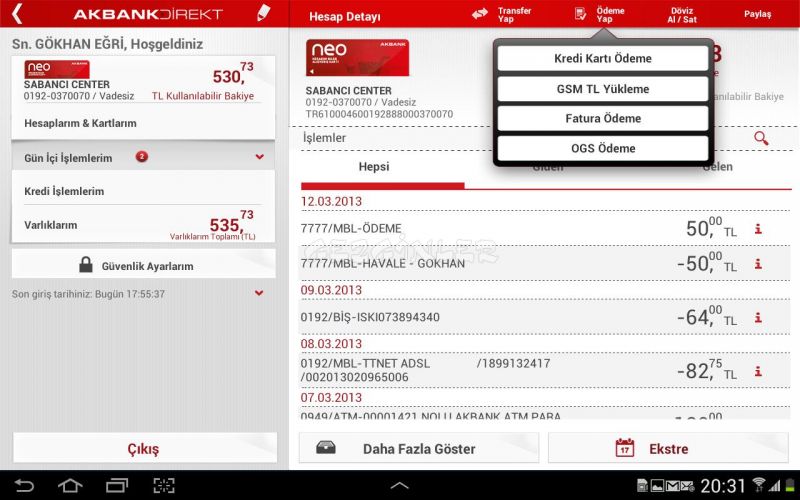The image size is (800, 500).
Task: Open the 0192/MBL-TTNET ADSL row
Action: pos(545,370)
